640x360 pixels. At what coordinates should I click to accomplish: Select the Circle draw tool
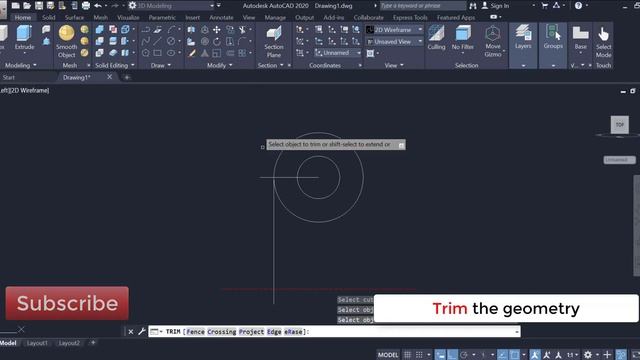(x=171, y=41)
